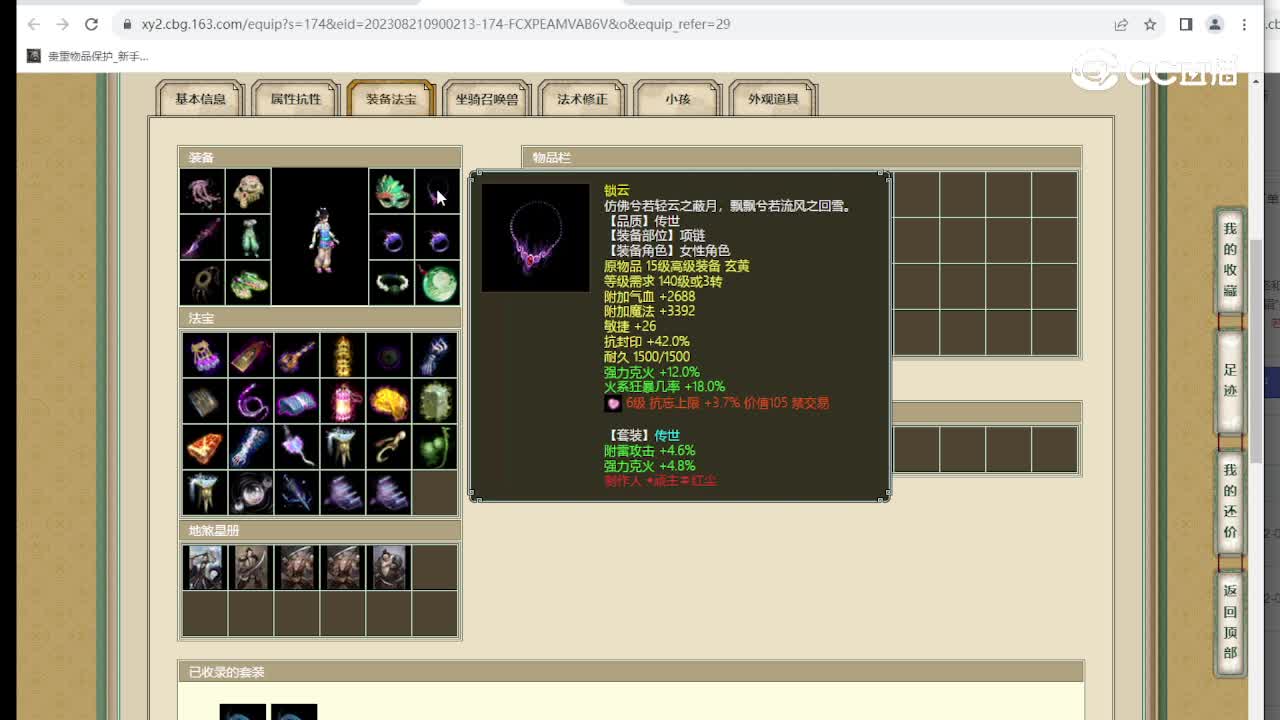Image resolution: width=1280 pixels, height=720 pixels.
Task: Select the gray folded cloth treasure icon
Action: [x=205, y=401]
